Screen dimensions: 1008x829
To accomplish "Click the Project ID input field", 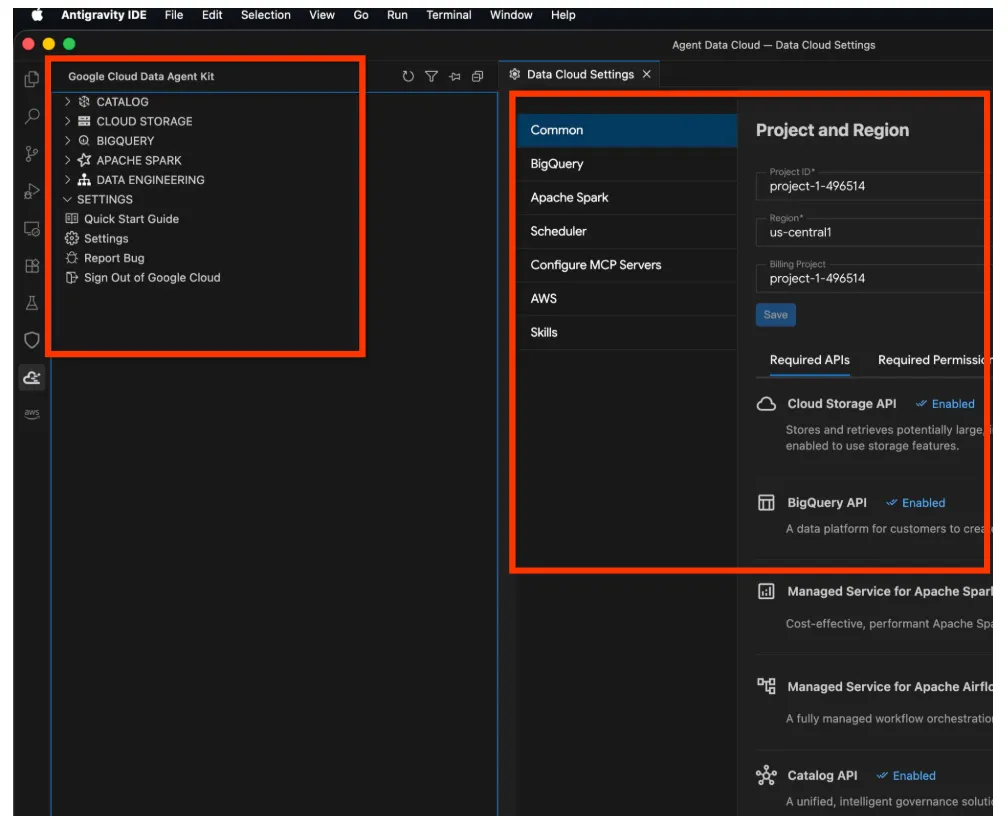I will click(874, 186).
